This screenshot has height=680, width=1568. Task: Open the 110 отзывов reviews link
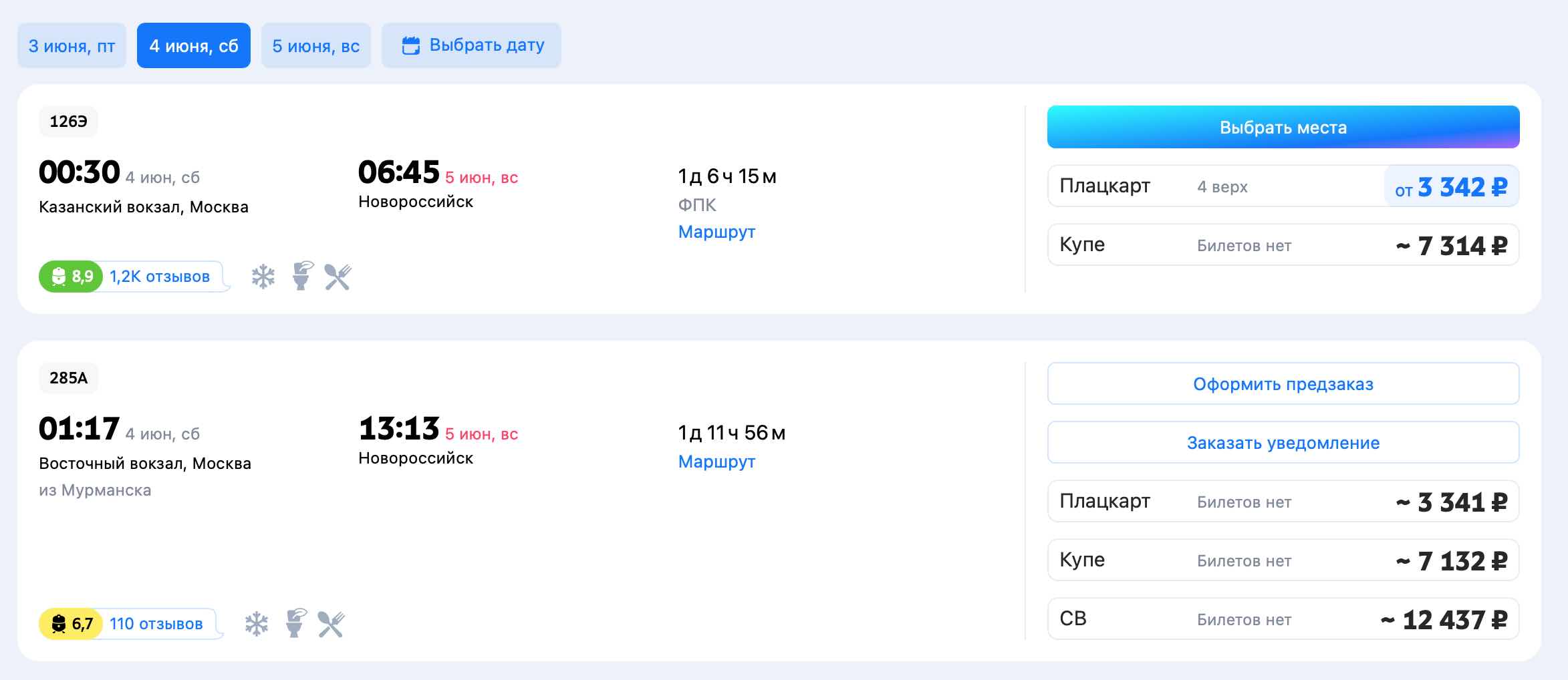coord(156,624)
